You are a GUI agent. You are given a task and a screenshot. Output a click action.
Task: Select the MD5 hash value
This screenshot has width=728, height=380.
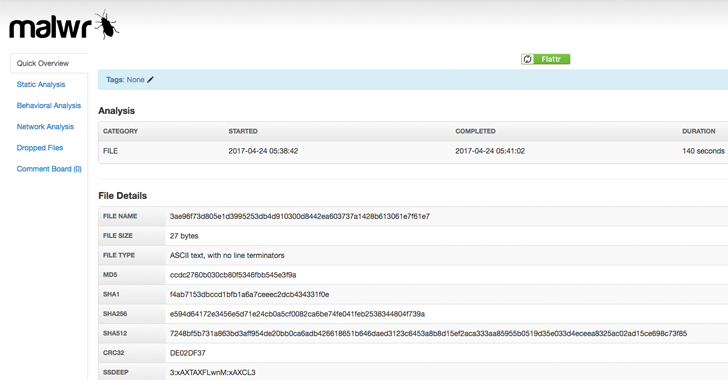(233, 275)
